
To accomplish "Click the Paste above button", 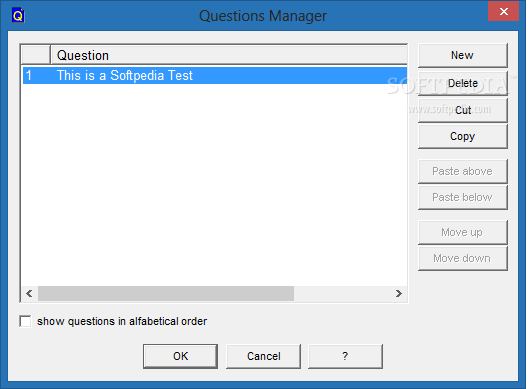I will pos(462,171).
